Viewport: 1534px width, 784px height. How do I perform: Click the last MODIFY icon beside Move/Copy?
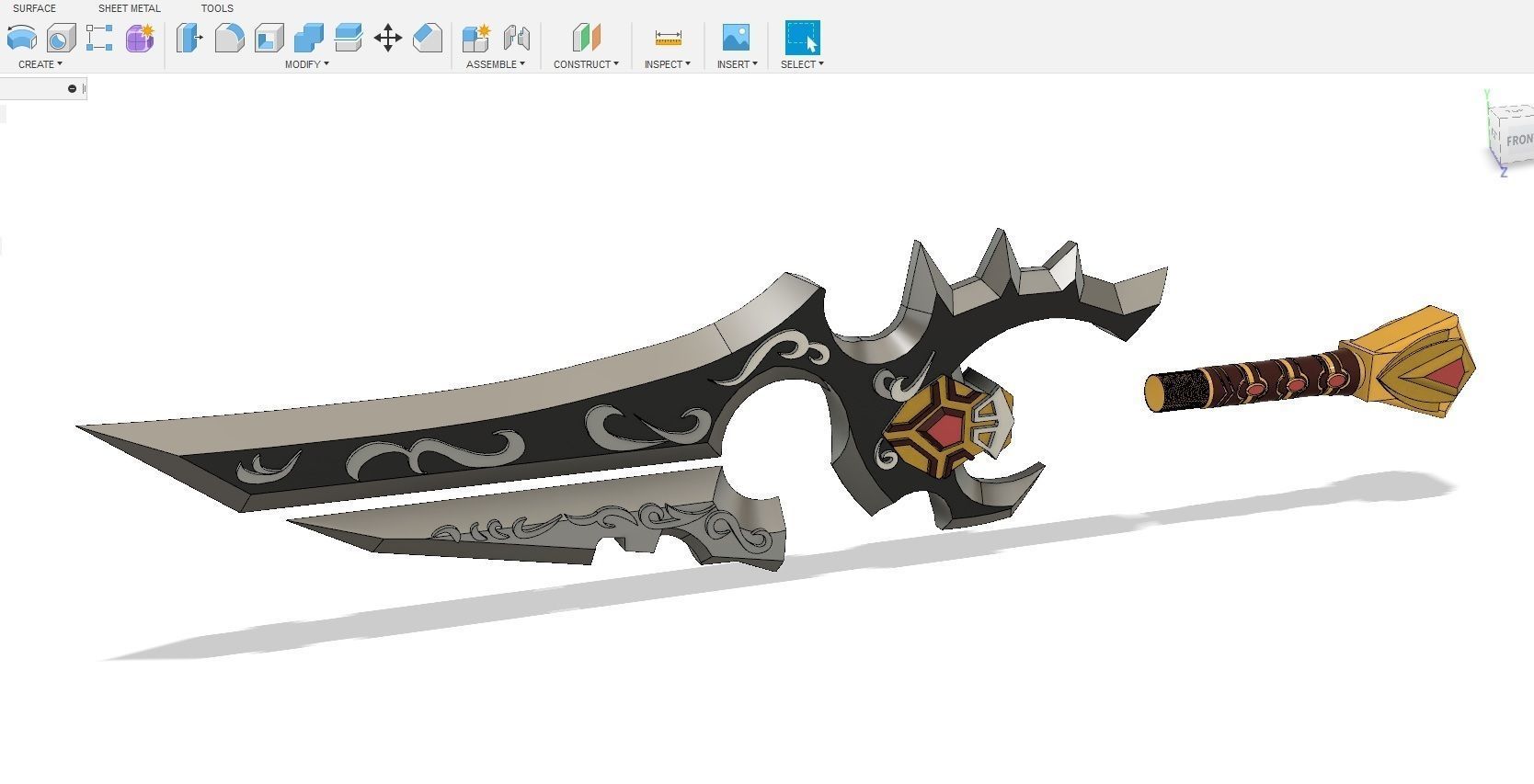point(428,38)
